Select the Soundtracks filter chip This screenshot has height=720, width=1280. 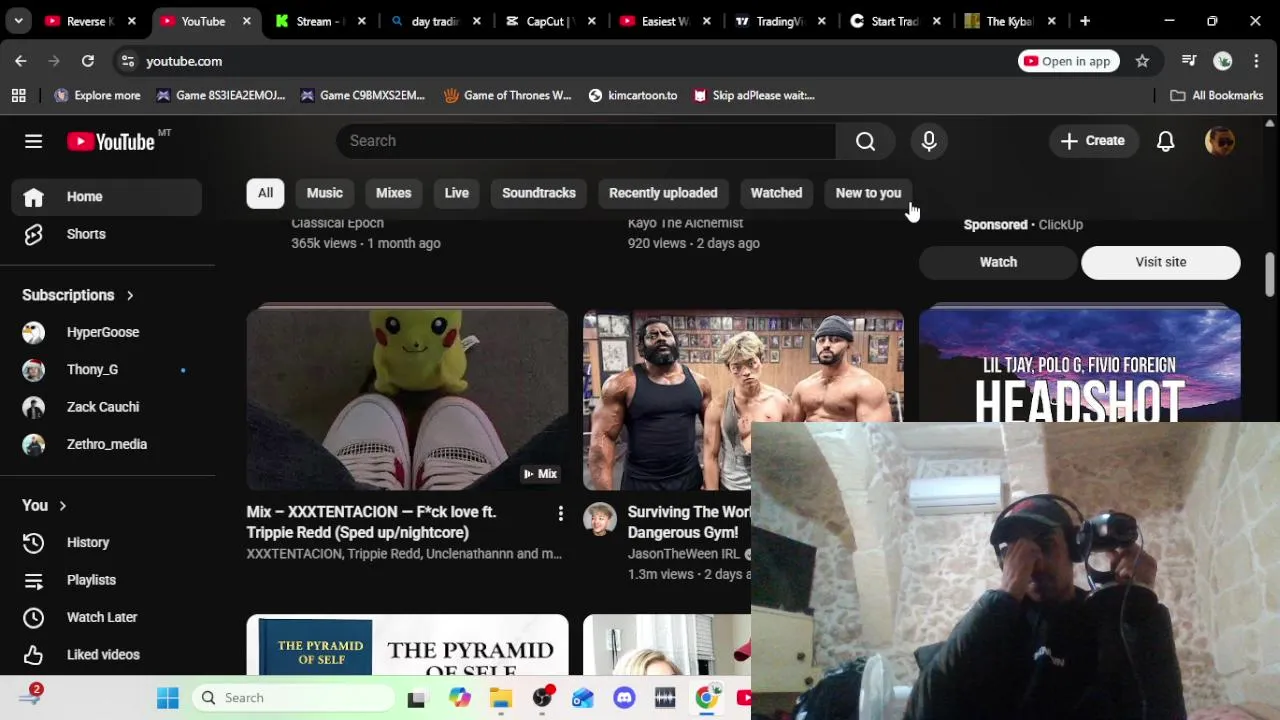coord(538,193)
